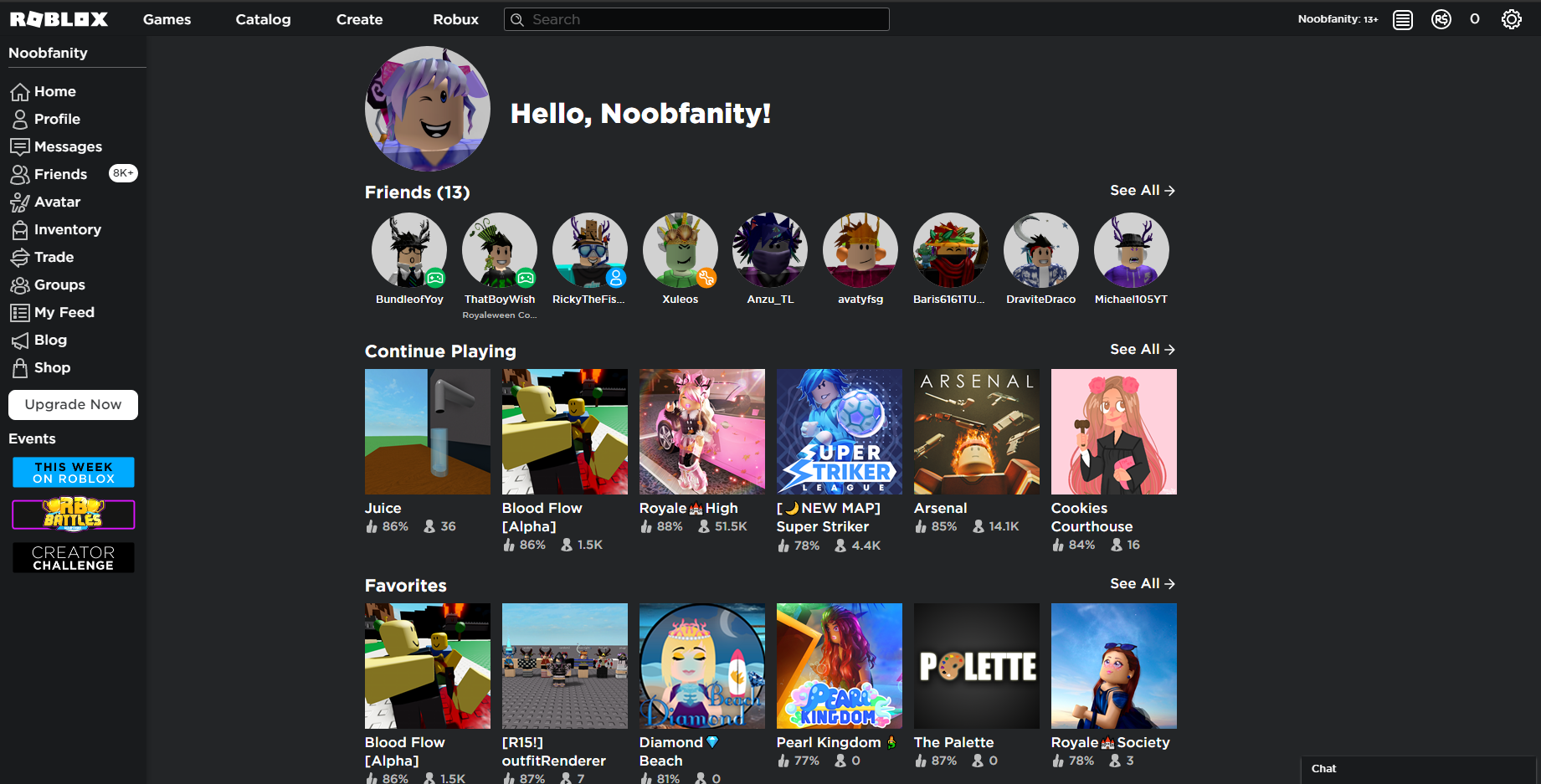Open Avatar editor from sidebar icon
Screen dimensions: 1541x784
(20, 202)
